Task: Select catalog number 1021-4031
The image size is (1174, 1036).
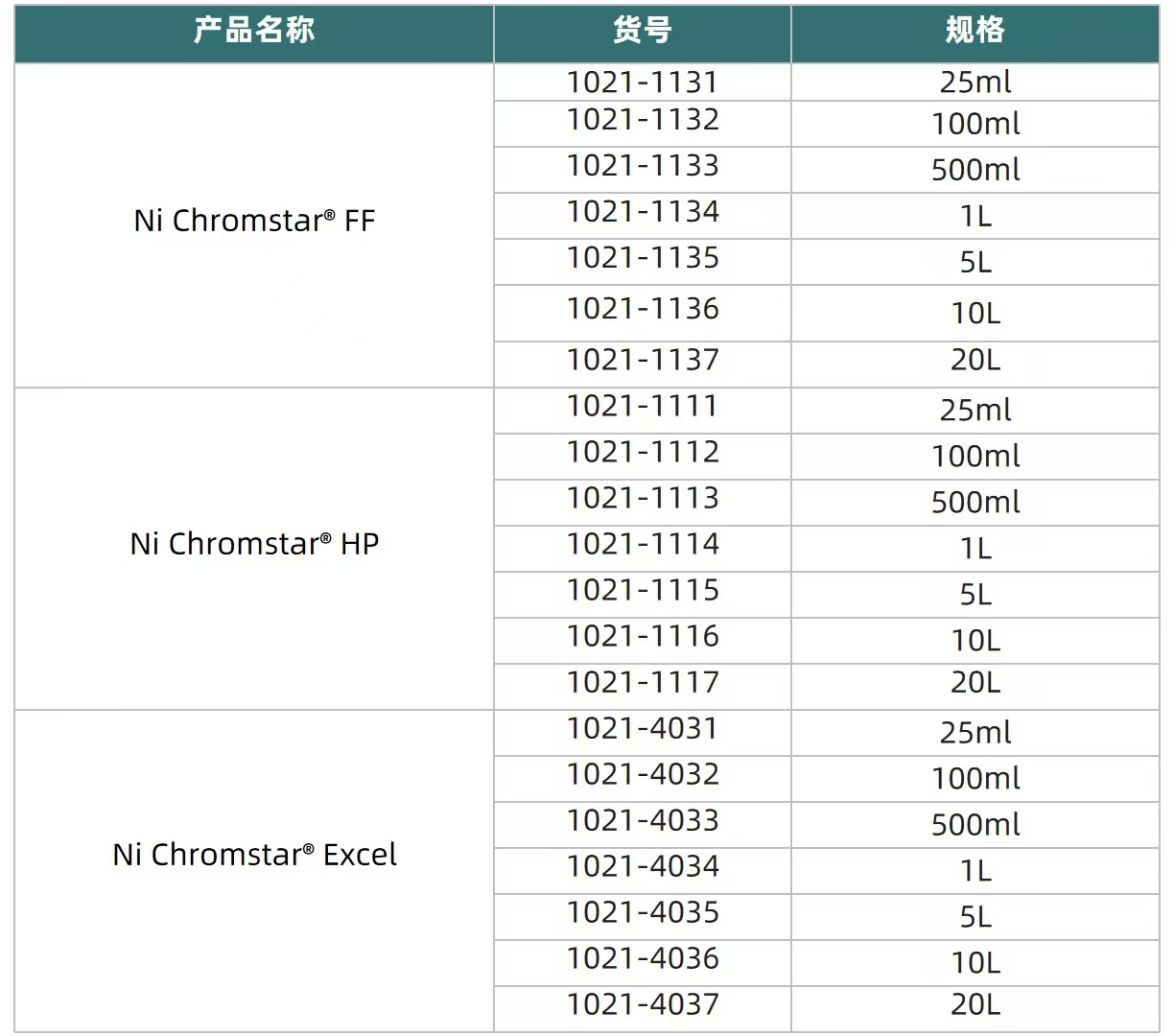Action: (x=643, y=729)
